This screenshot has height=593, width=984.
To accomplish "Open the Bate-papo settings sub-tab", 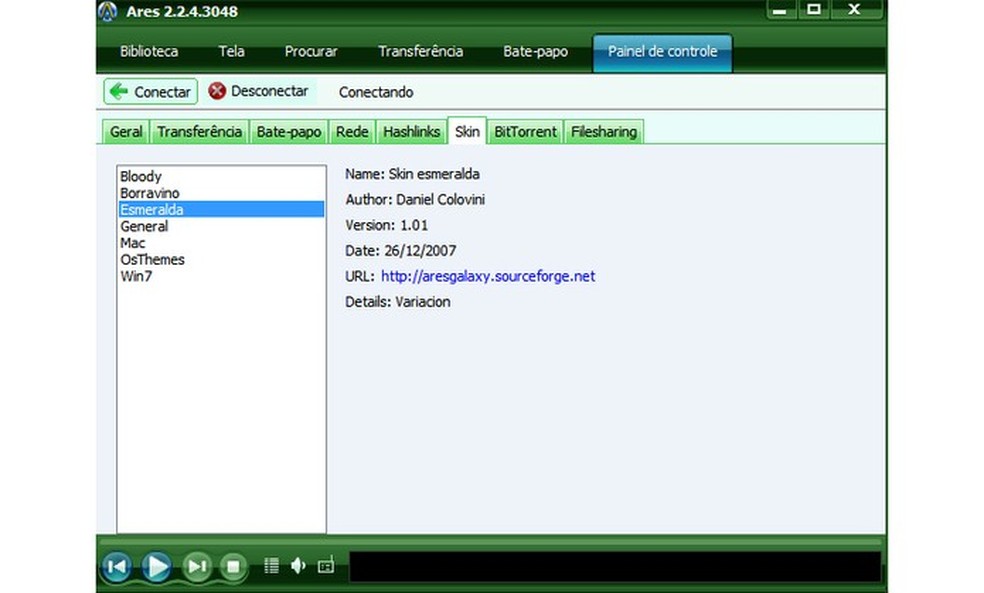I will [289, 132].
